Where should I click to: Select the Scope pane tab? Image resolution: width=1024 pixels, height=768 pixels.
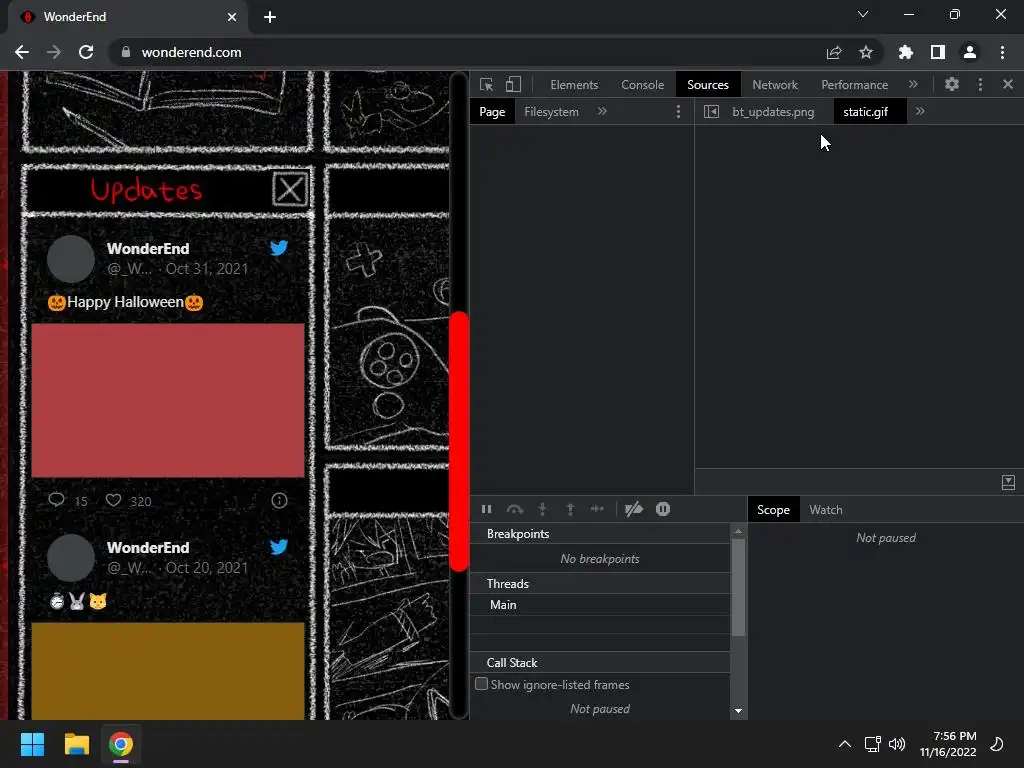click(x=773, y=510)
